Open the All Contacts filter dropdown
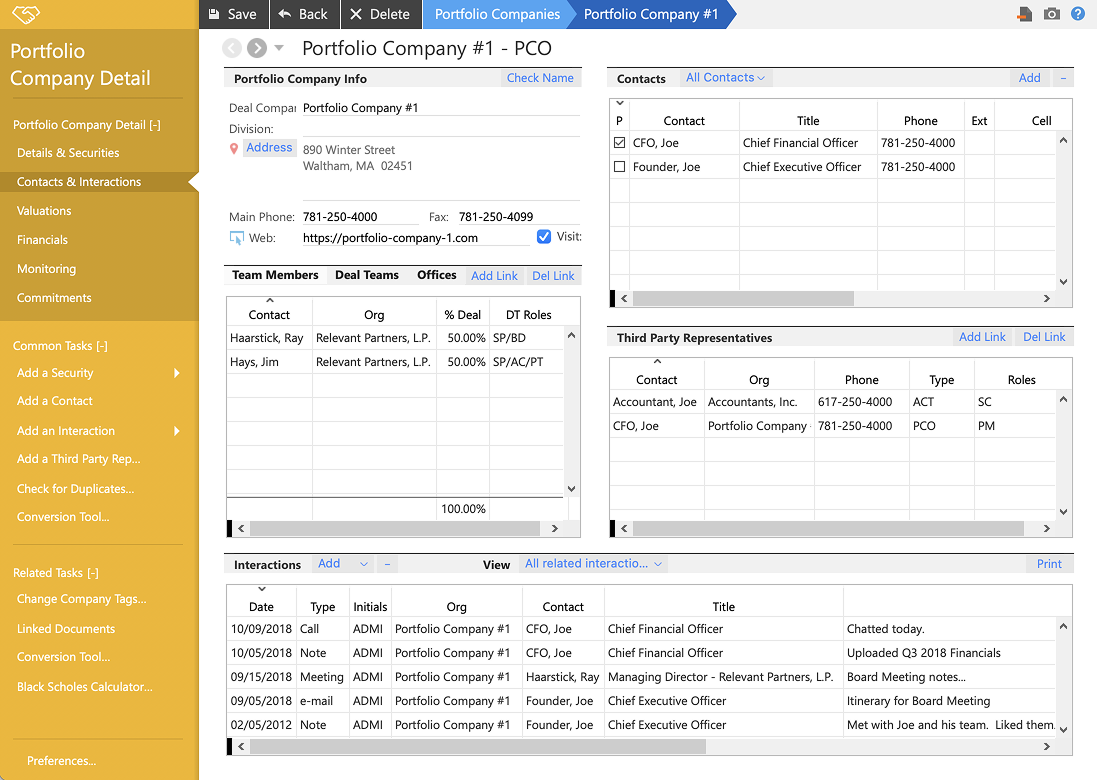The width and height of the screenshot is (1097, 780). pyautogui.click(x=726, y=78)
